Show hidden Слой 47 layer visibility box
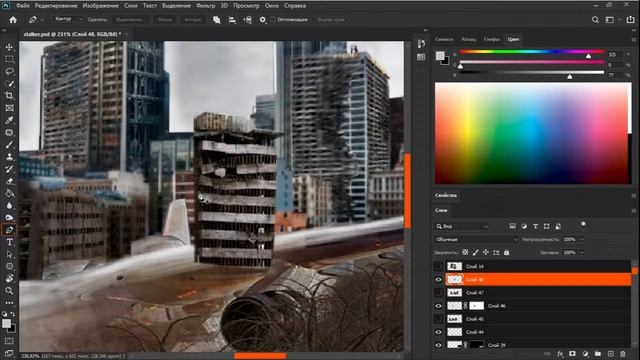 coord(438,293)
